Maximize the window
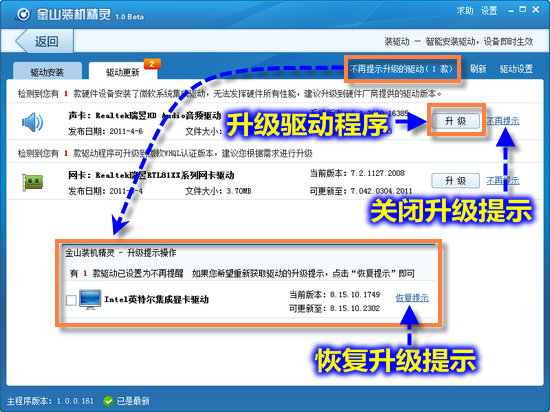This screenshot has width=550, height=412. point(523,10)
